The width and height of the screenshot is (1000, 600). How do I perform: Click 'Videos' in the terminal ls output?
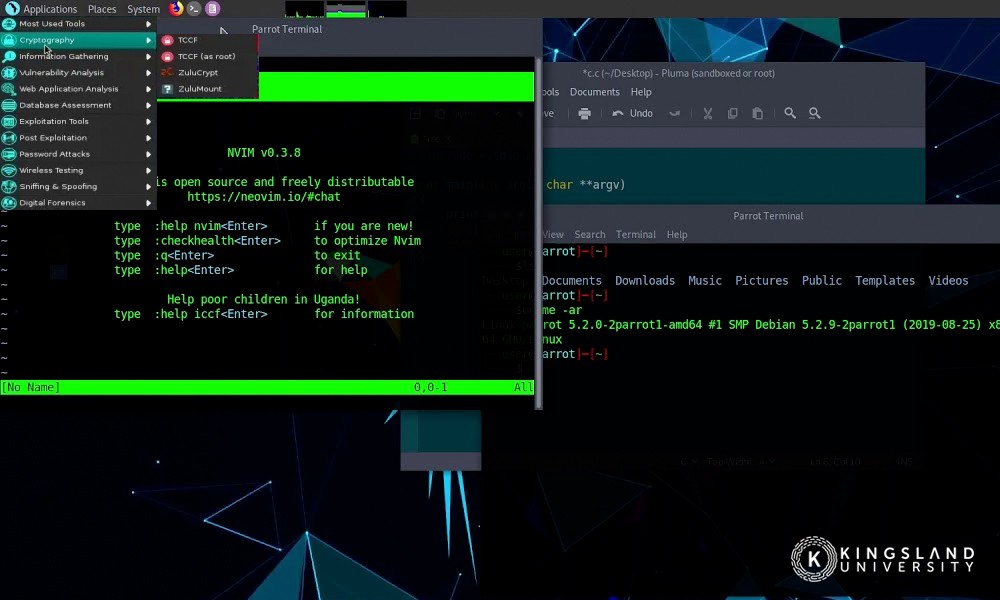point(948,281)
